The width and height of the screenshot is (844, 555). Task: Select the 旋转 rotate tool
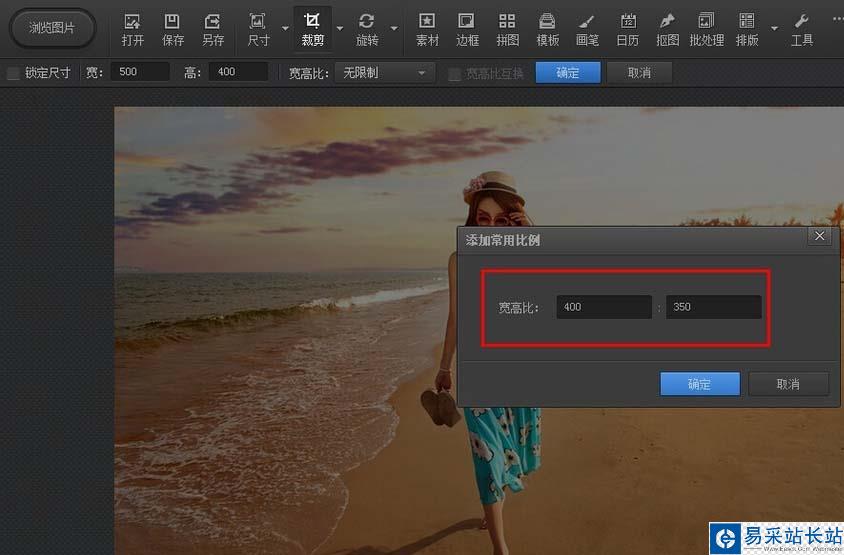click(367, 30)
